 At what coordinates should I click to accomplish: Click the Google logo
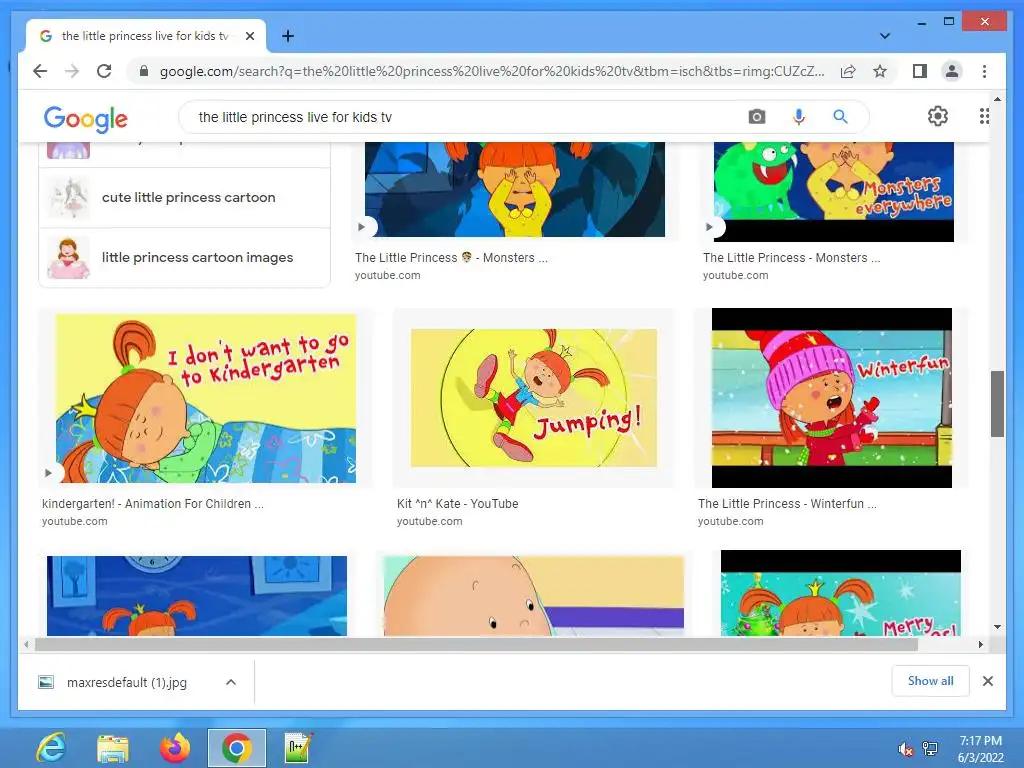tap(86, 118)
